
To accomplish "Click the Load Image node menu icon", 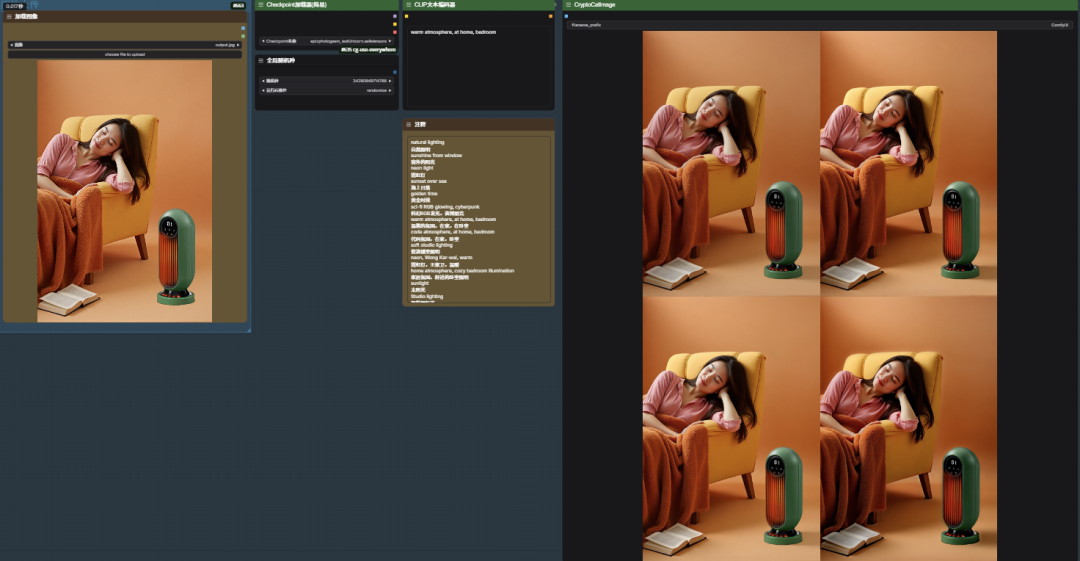I will pyautogui.click(x=9, y=16).
